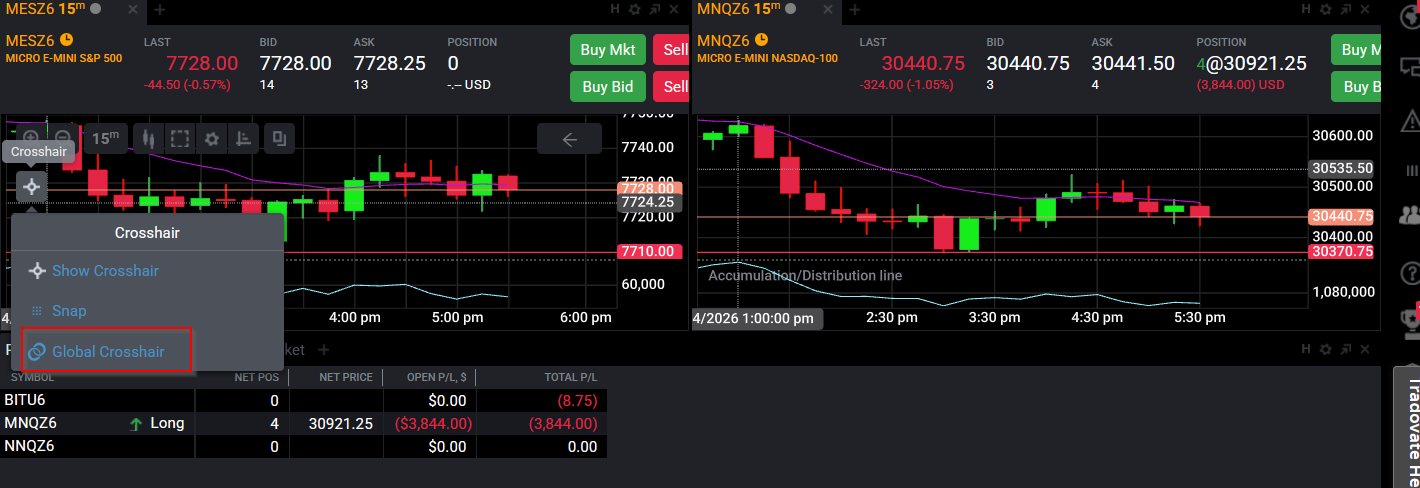Open the 15m interval selector on MESZ6 chart

[105, 138]
